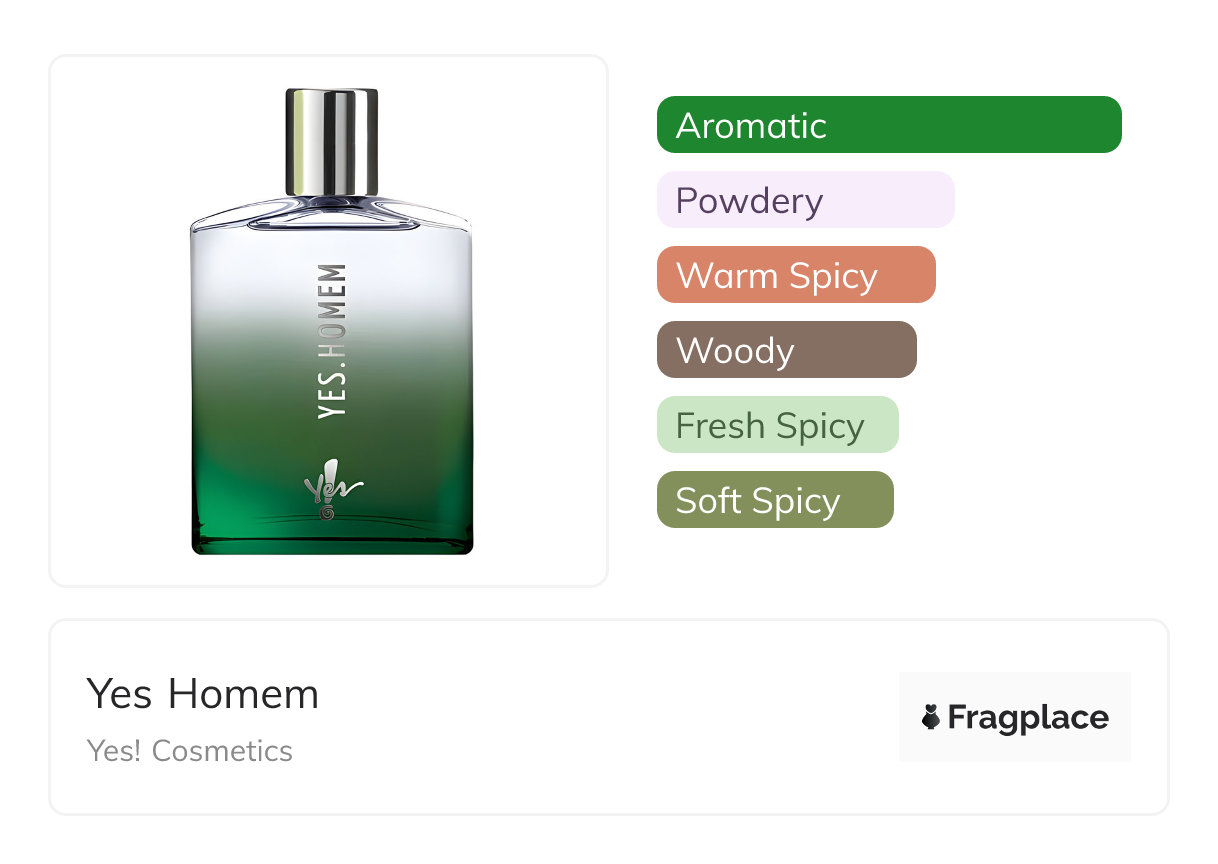Open the Yes! Cosmetics brand link
The width and height of the screenshot is (1218, 864).
(x=190, y=751)
